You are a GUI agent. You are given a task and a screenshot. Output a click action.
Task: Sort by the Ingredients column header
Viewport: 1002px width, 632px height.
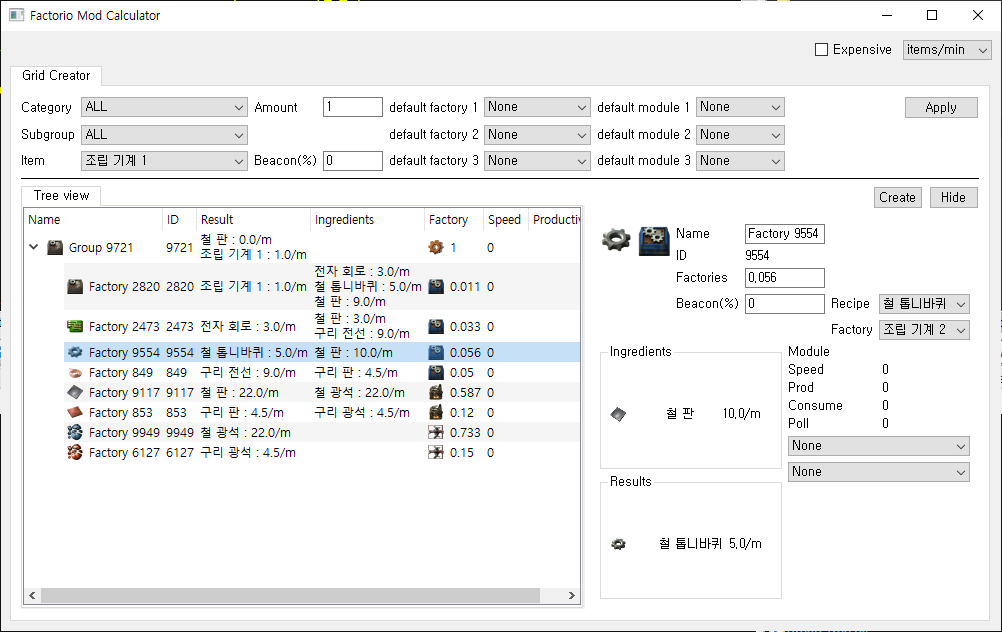[367, 219]
